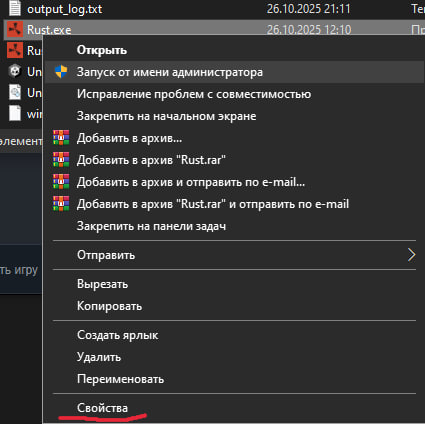Click the Unity crash handler ball icon
This screenshot has height=424, width=425.
point(15,71)
